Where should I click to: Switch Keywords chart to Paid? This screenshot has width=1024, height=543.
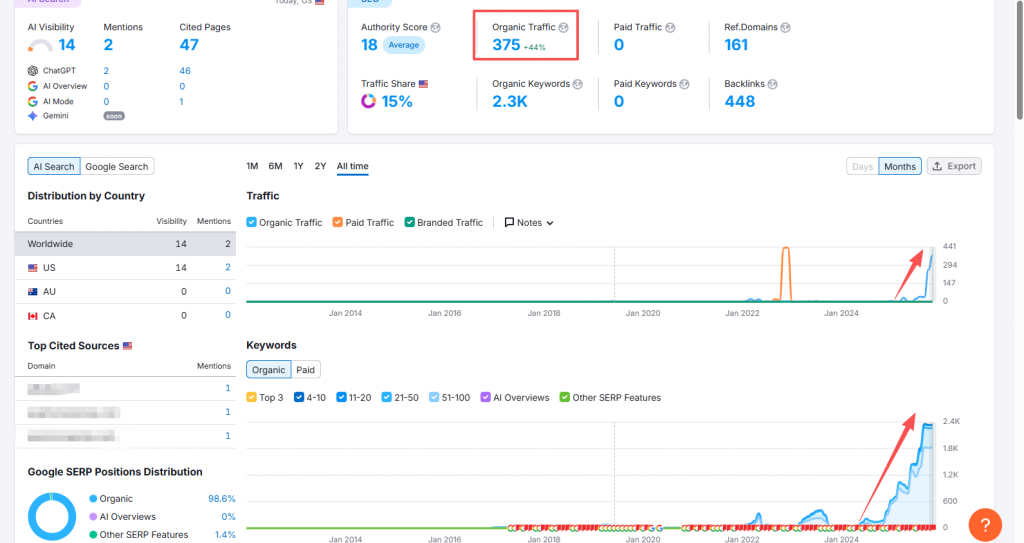point(306,370)
